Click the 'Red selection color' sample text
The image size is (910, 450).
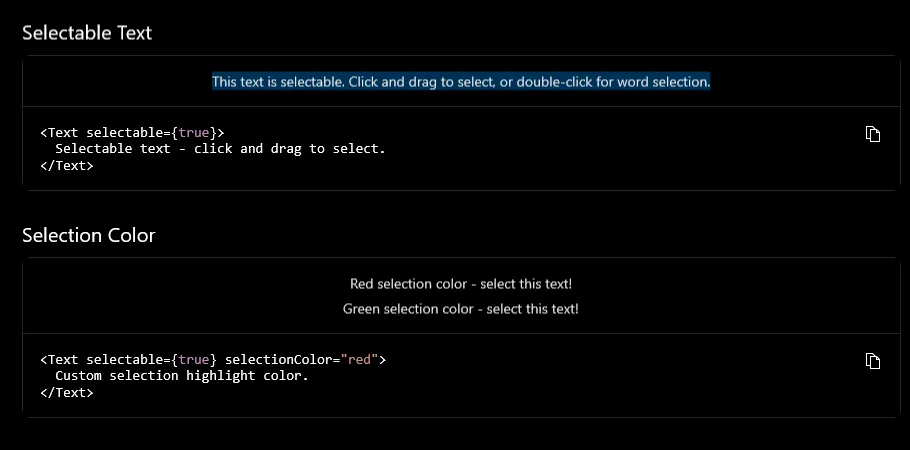coord(461,284)
